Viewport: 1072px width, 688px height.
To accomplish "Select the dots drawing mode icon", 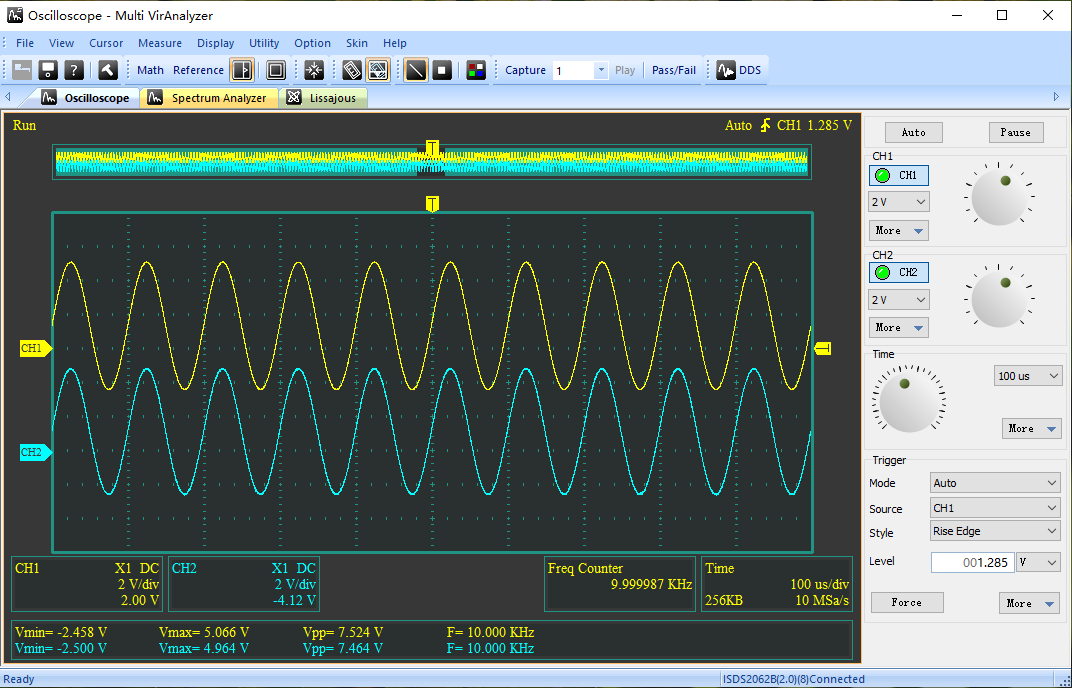I will [442, 70].
